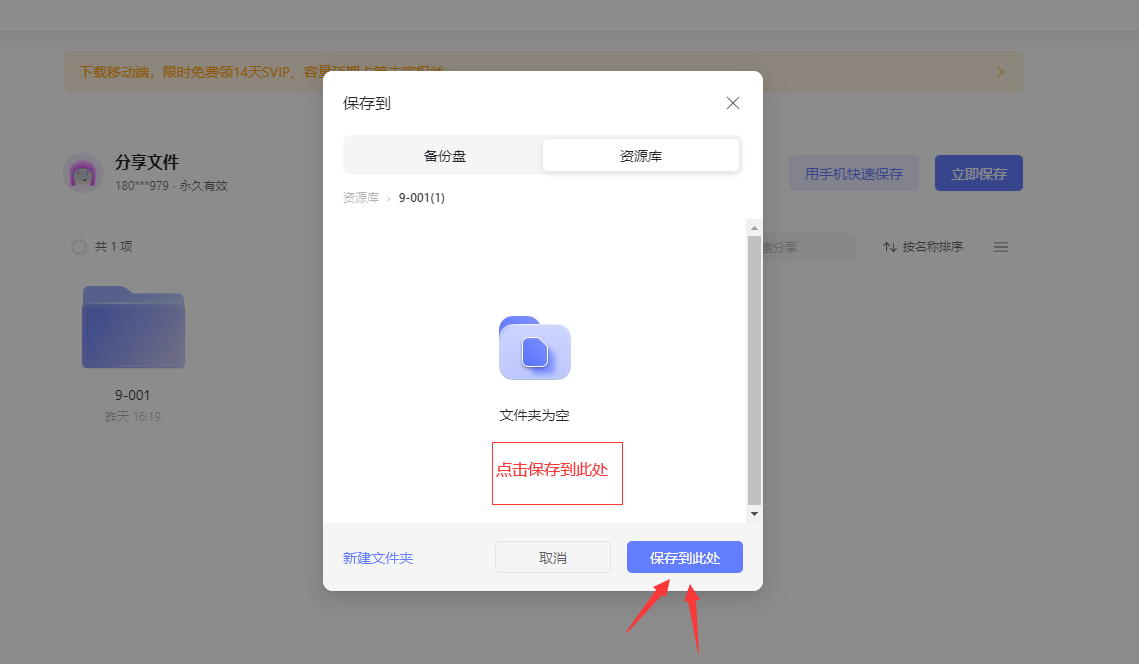Open the 9-001 folder thumbnail

[x=133, y=328]
